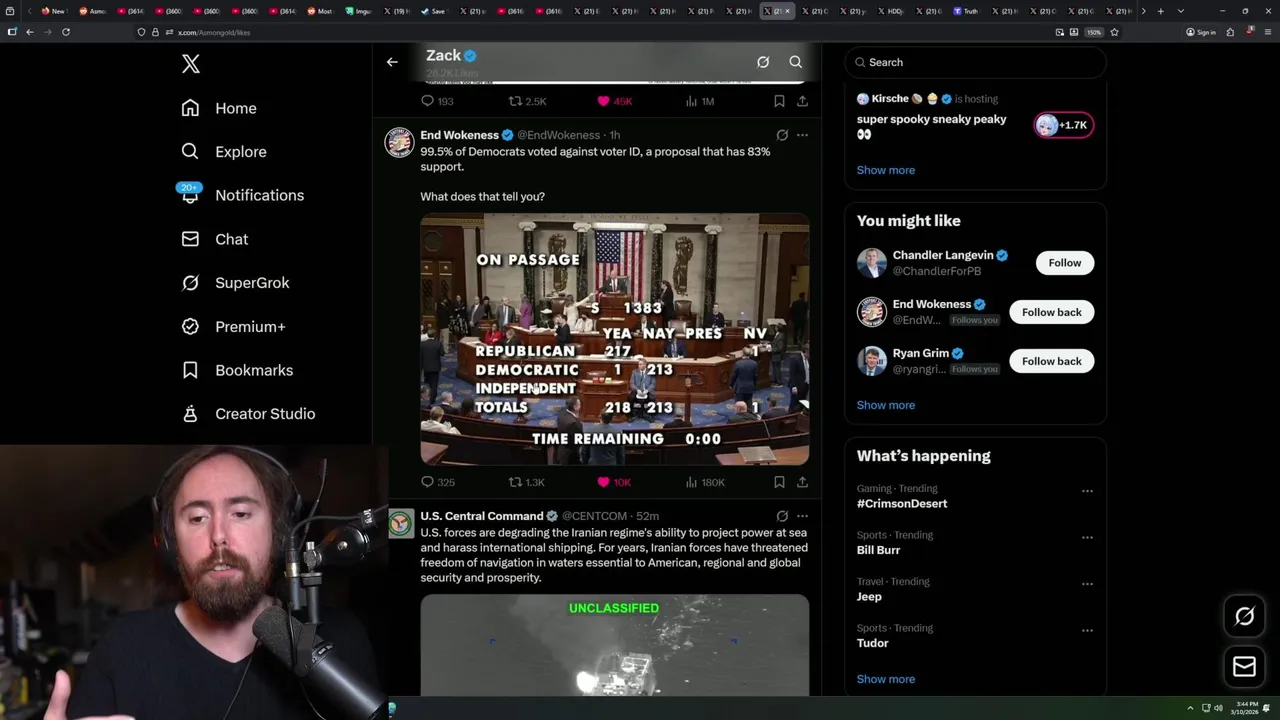The height and width of the screenshot is (720, 1280).
Task: Follow back End Wokeness
Action: 1052,312
